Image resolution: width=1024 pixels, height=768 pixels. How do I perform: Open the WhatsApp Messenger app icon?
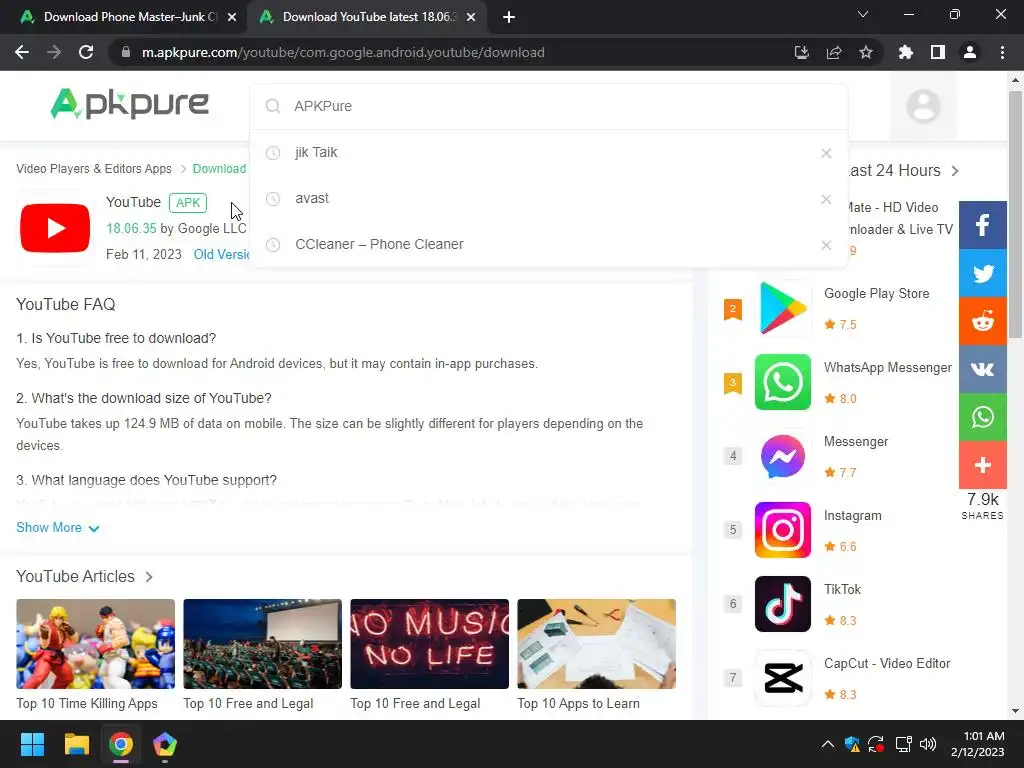click(782, 382)
